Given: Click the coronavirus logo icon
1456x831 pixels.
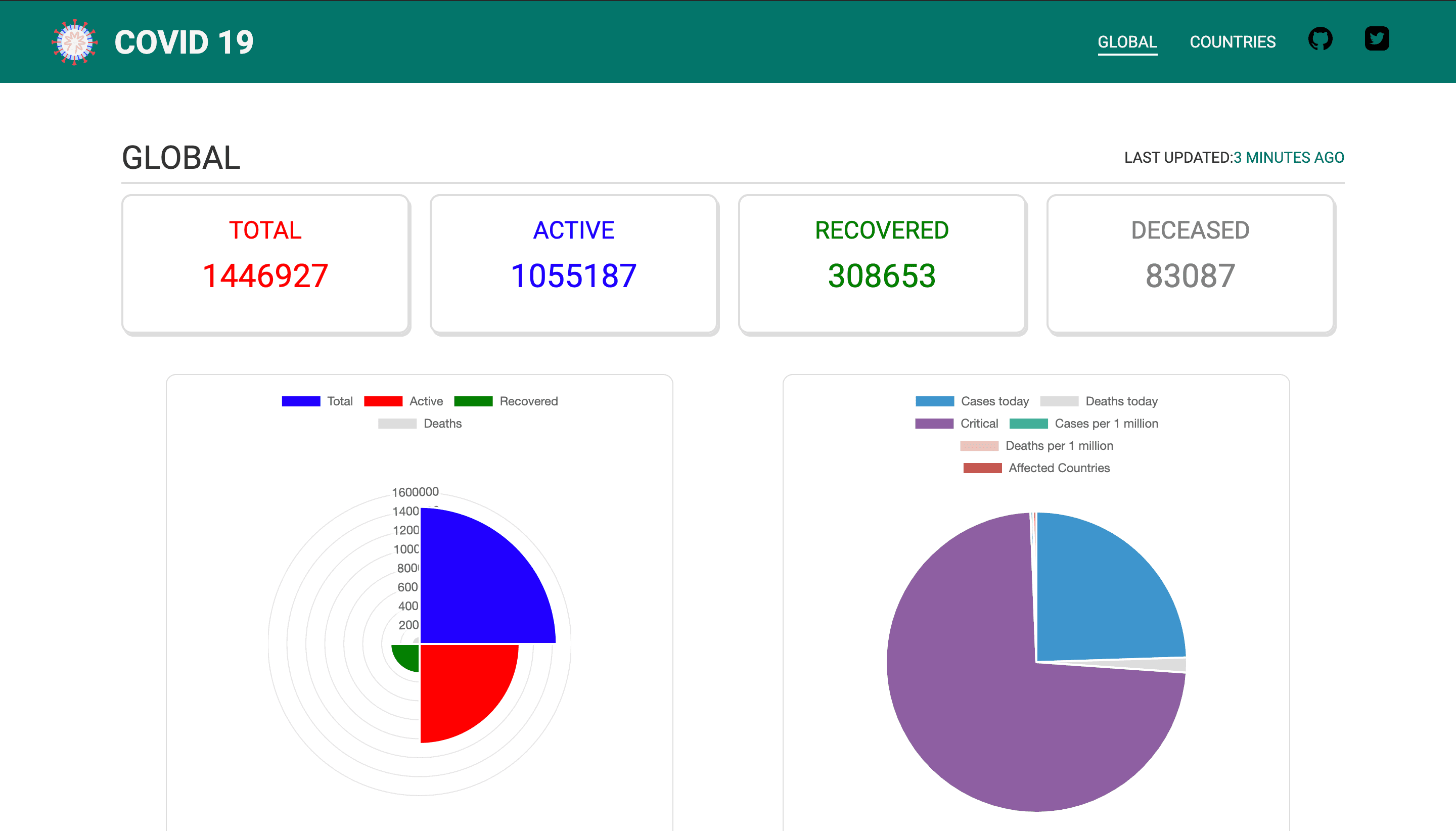Looking at the screenshot, I should 74,41.
